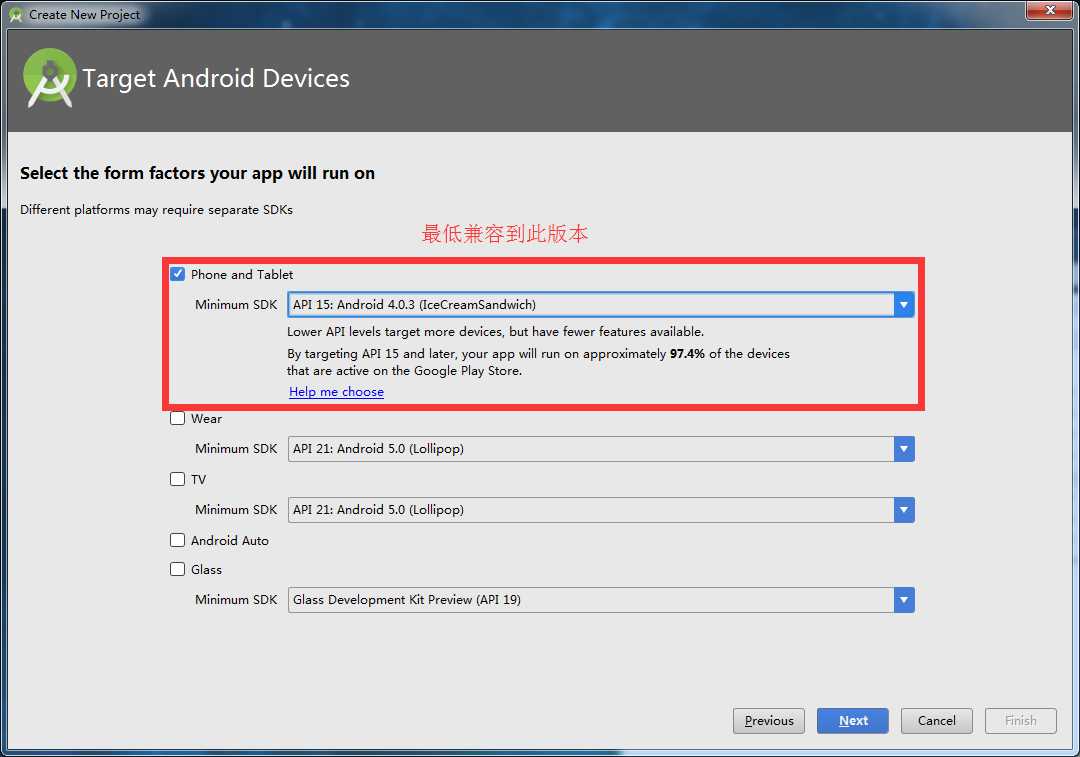Click the Android Studio logo in header

[x=49, y=78]
